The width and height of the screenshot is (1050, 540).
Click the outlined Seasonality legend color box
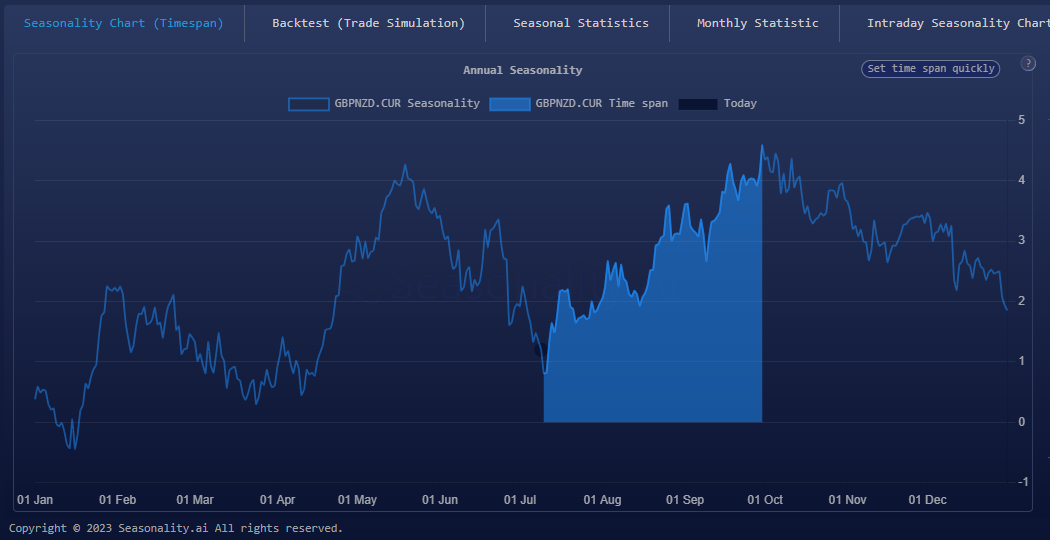[x=308, y=104]
